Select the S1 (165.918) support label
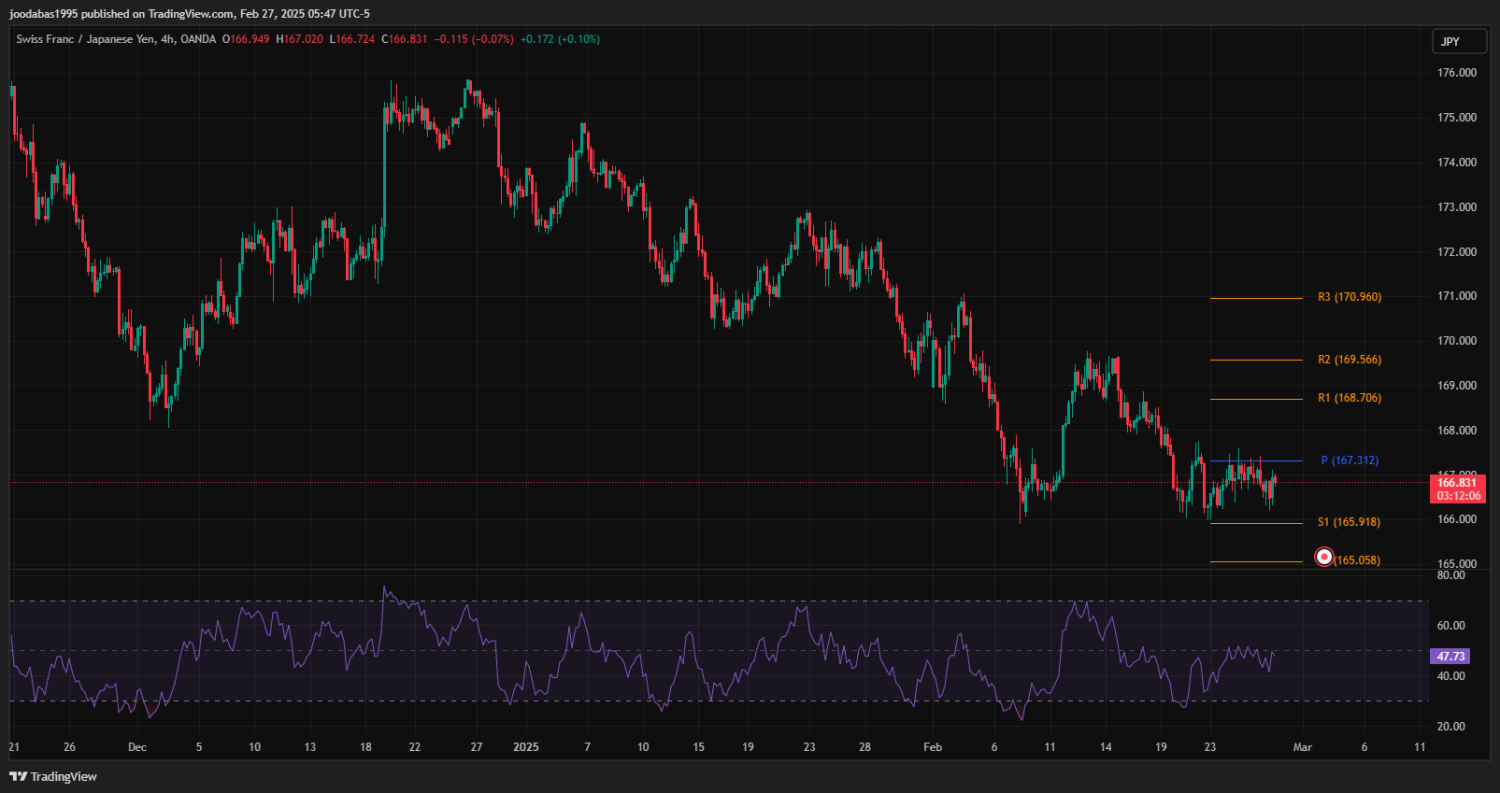1500x793 pixels. tap(1349, 522)
